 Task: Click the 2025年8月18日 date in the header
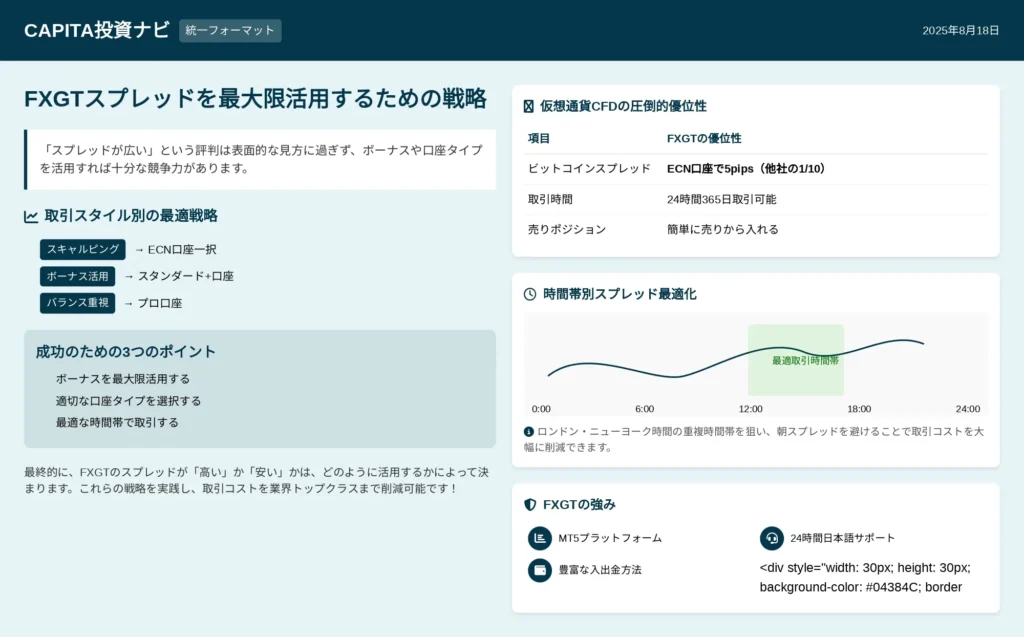(960, 31)
